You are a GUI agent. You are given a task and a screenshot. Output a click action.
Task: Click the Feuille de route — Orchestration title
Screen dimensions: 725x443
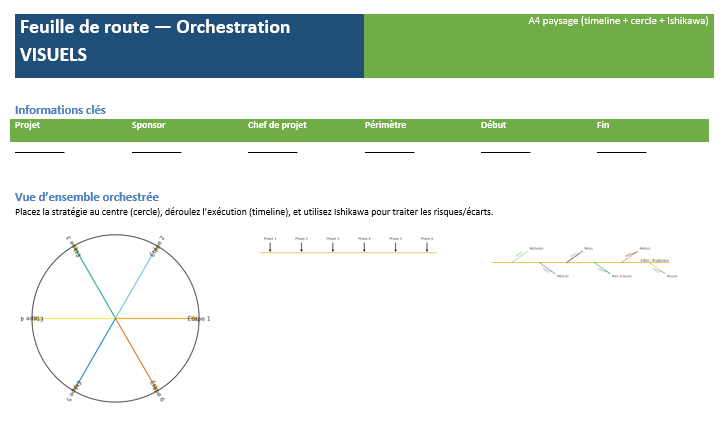point(155,27)
